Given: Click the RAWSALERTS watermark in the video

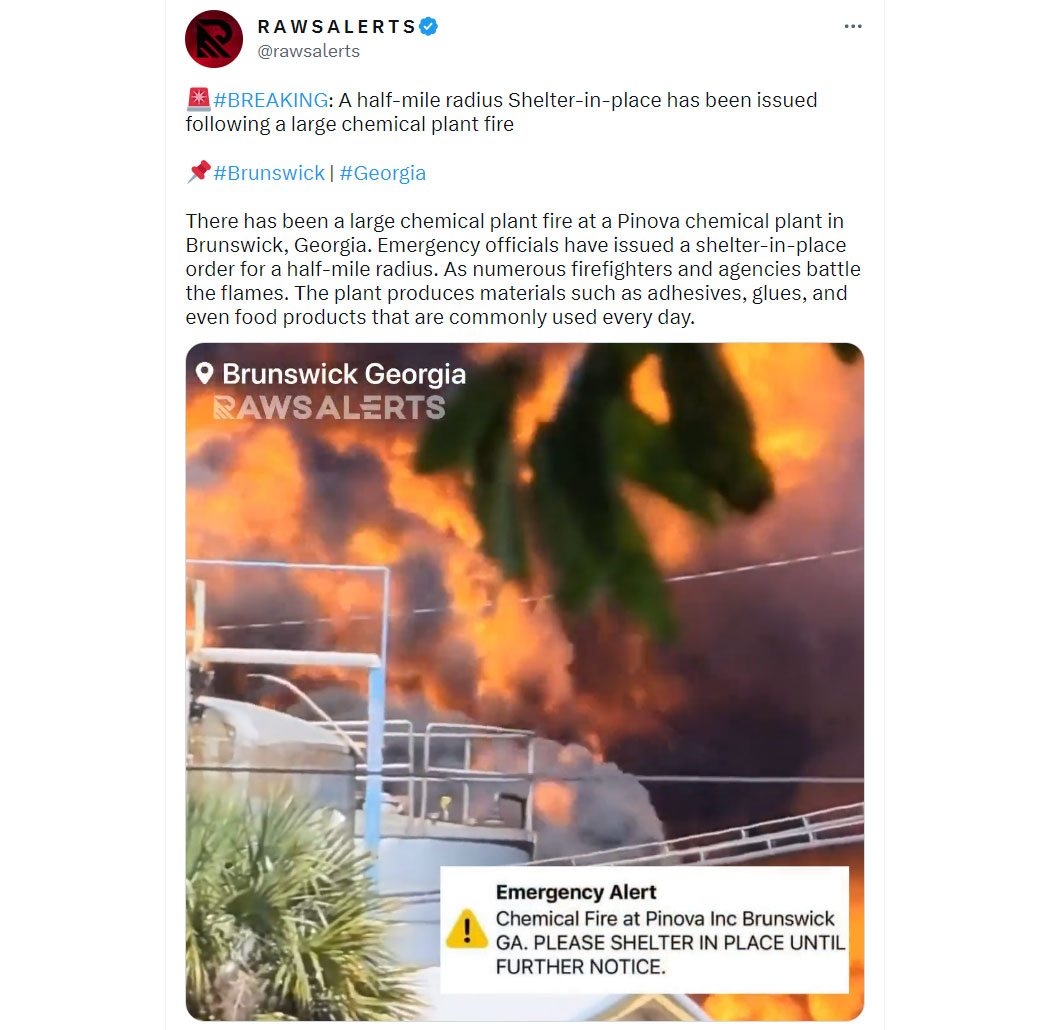Looking at the screenshot, I should tap(329, 407).
